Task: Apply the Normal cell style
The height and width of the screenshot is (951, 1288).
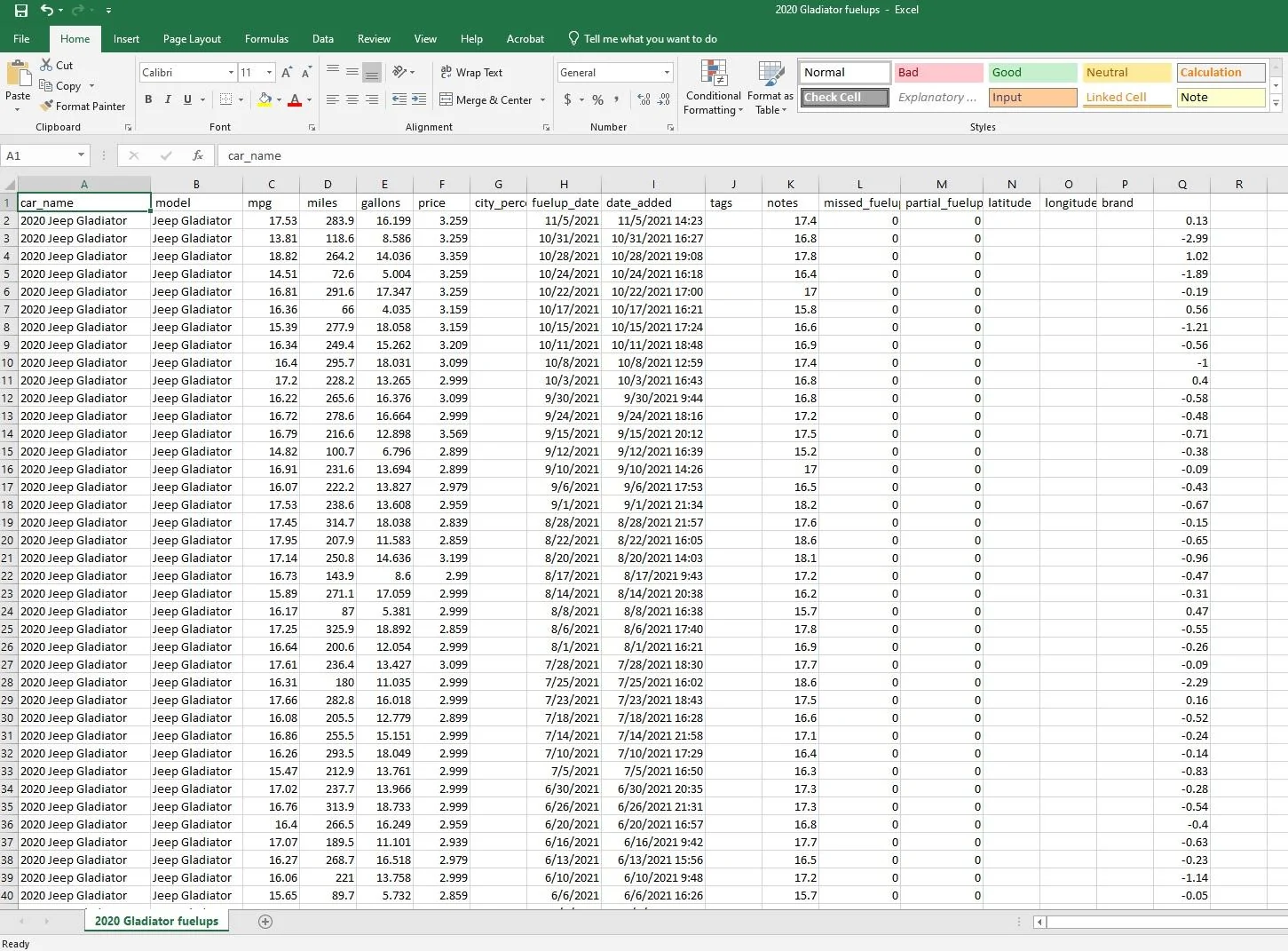Action: coord(845,73)
